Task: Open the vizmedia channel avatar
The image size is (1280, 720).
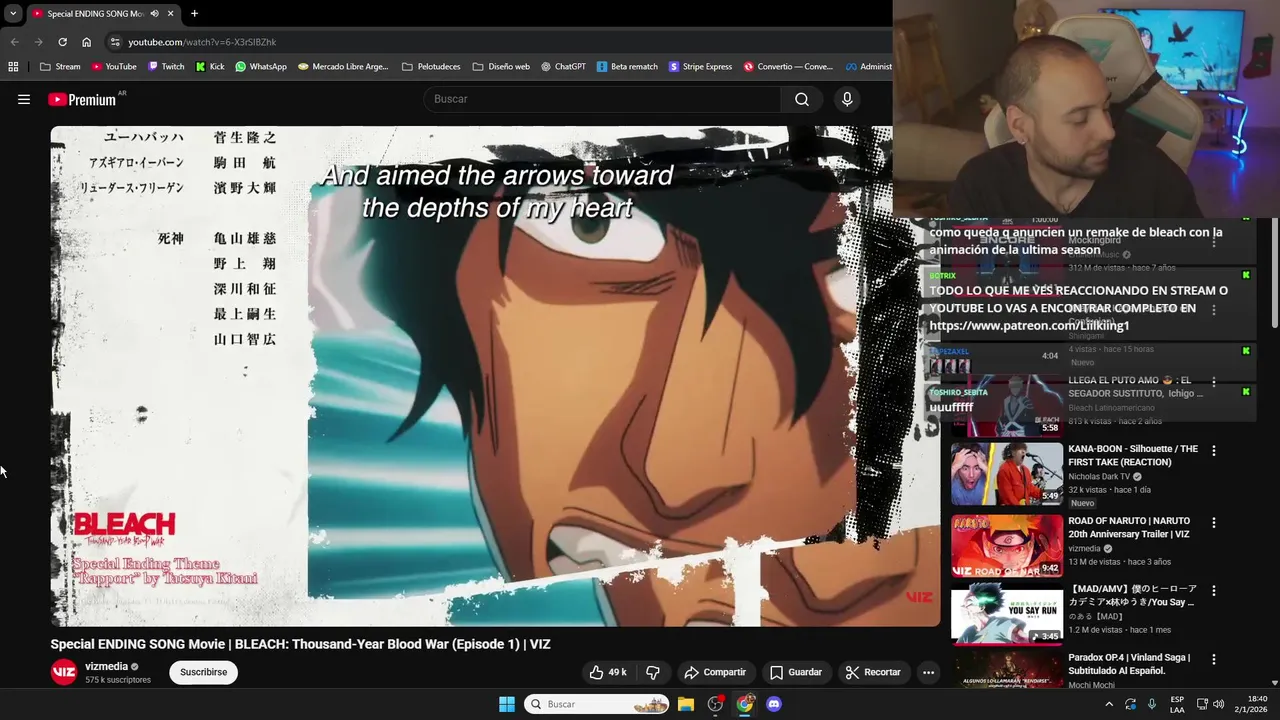Action: pos(64,672)
